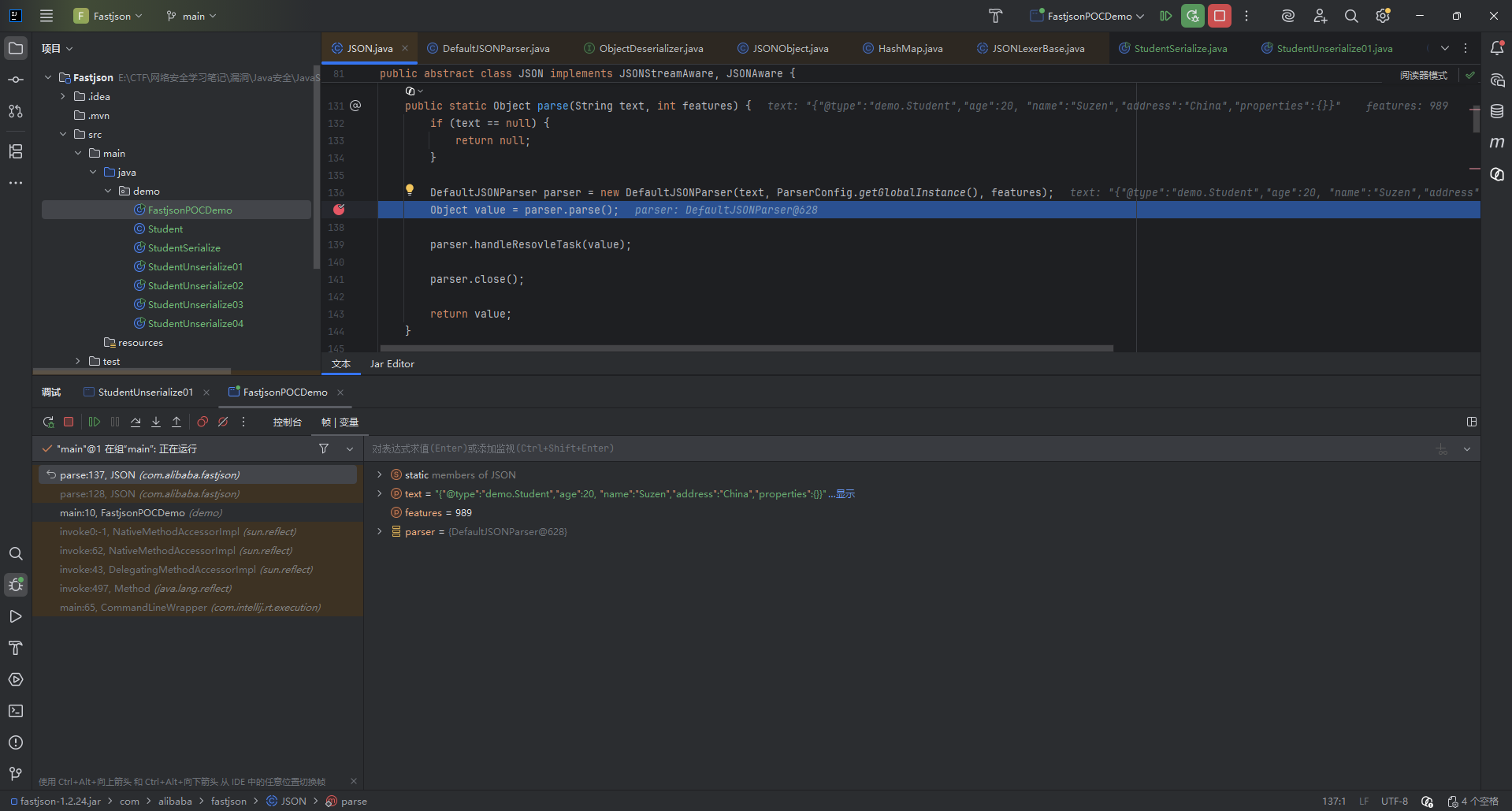Open the Project tool window icon

[x=16, y=48]
